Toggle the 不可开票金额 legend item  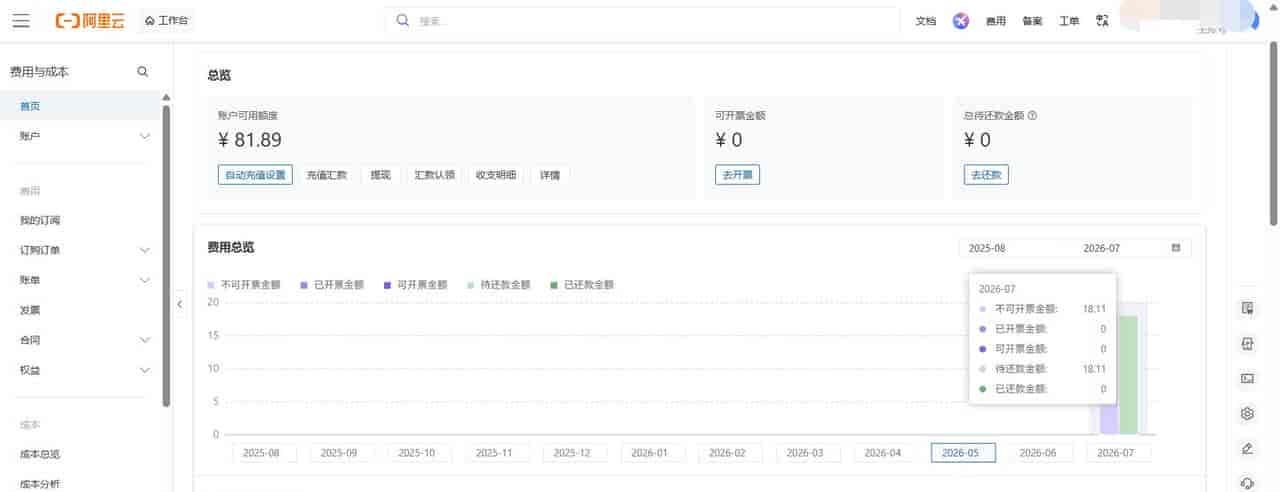[244, 285]
